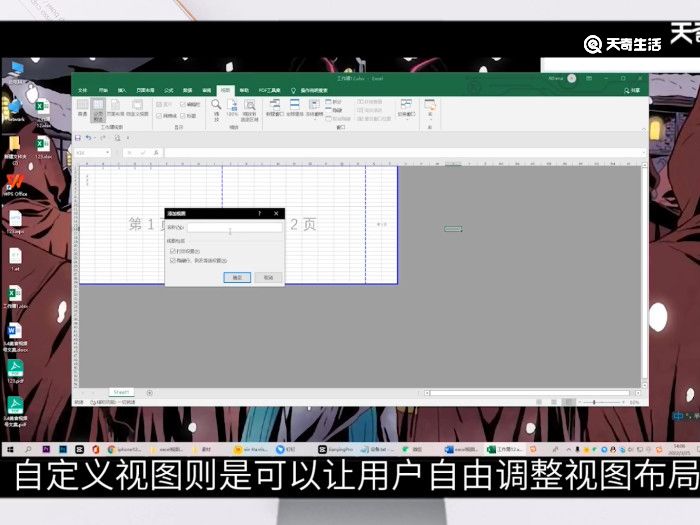Click the Normal view icon in the status bar
Screen dimensions: 700x525
point(539,402)
